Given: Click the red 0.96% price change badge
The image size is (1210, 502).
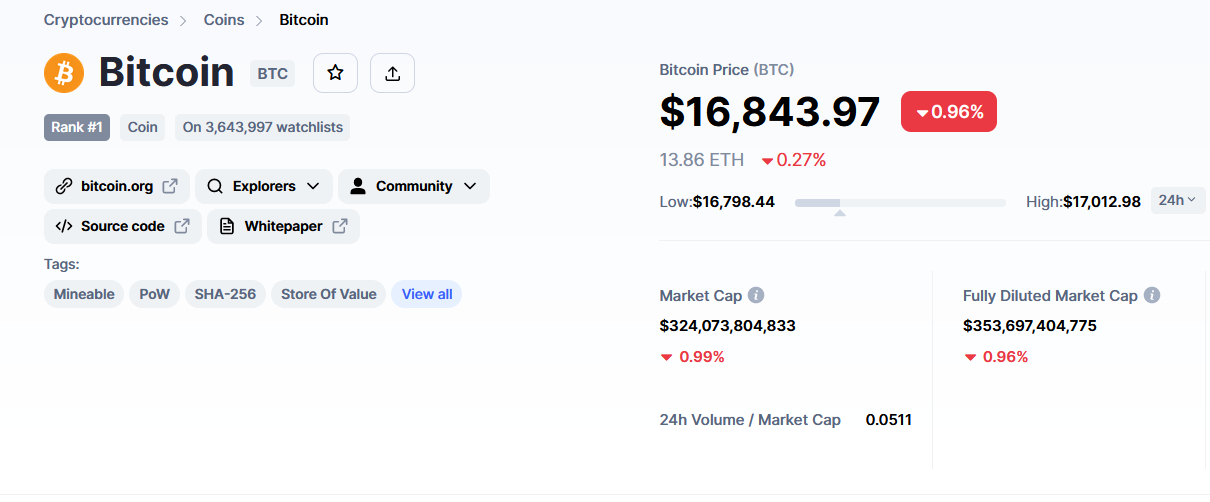Looking at the screenshot, I should click(x=949, y=112).
